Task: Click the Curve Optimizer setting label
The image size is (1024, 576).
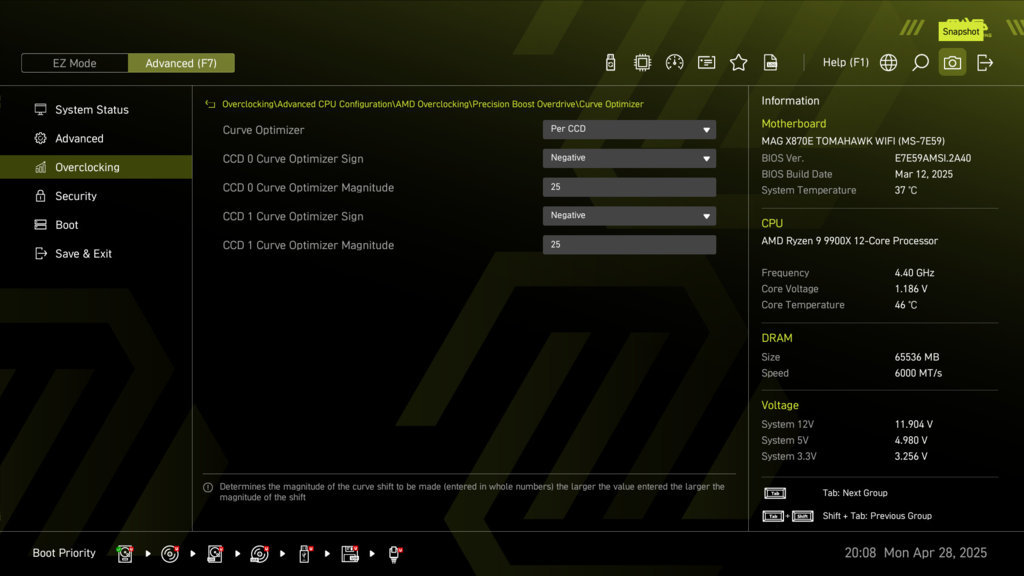Action: (263, 130)
